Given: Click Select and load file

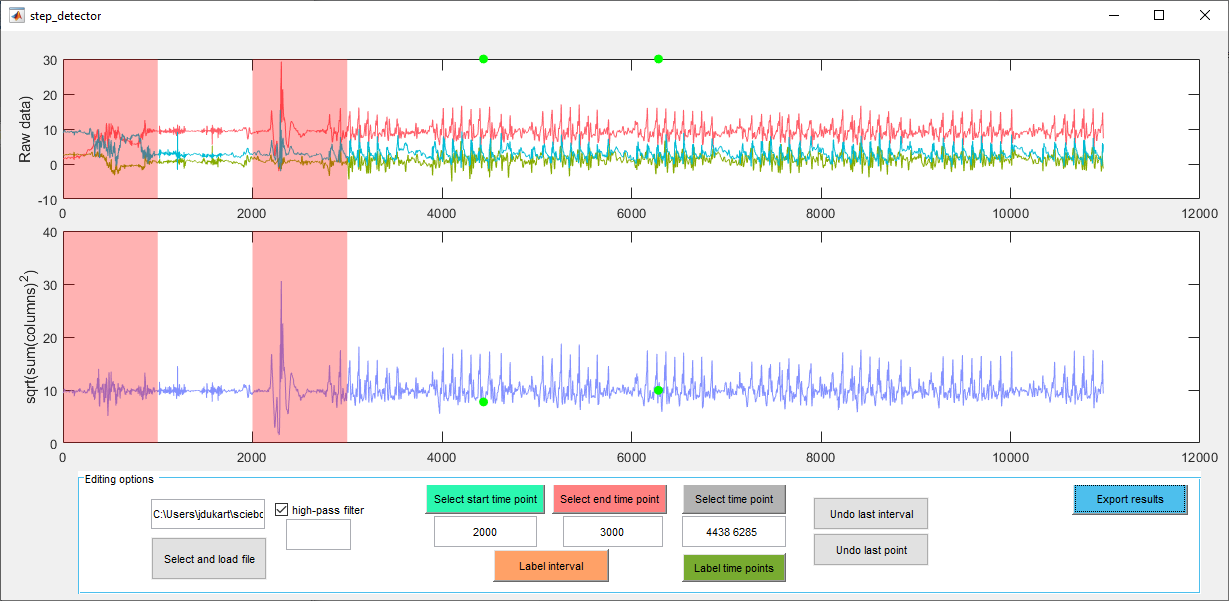Looking at the screenshot, I should click(208, 558).
